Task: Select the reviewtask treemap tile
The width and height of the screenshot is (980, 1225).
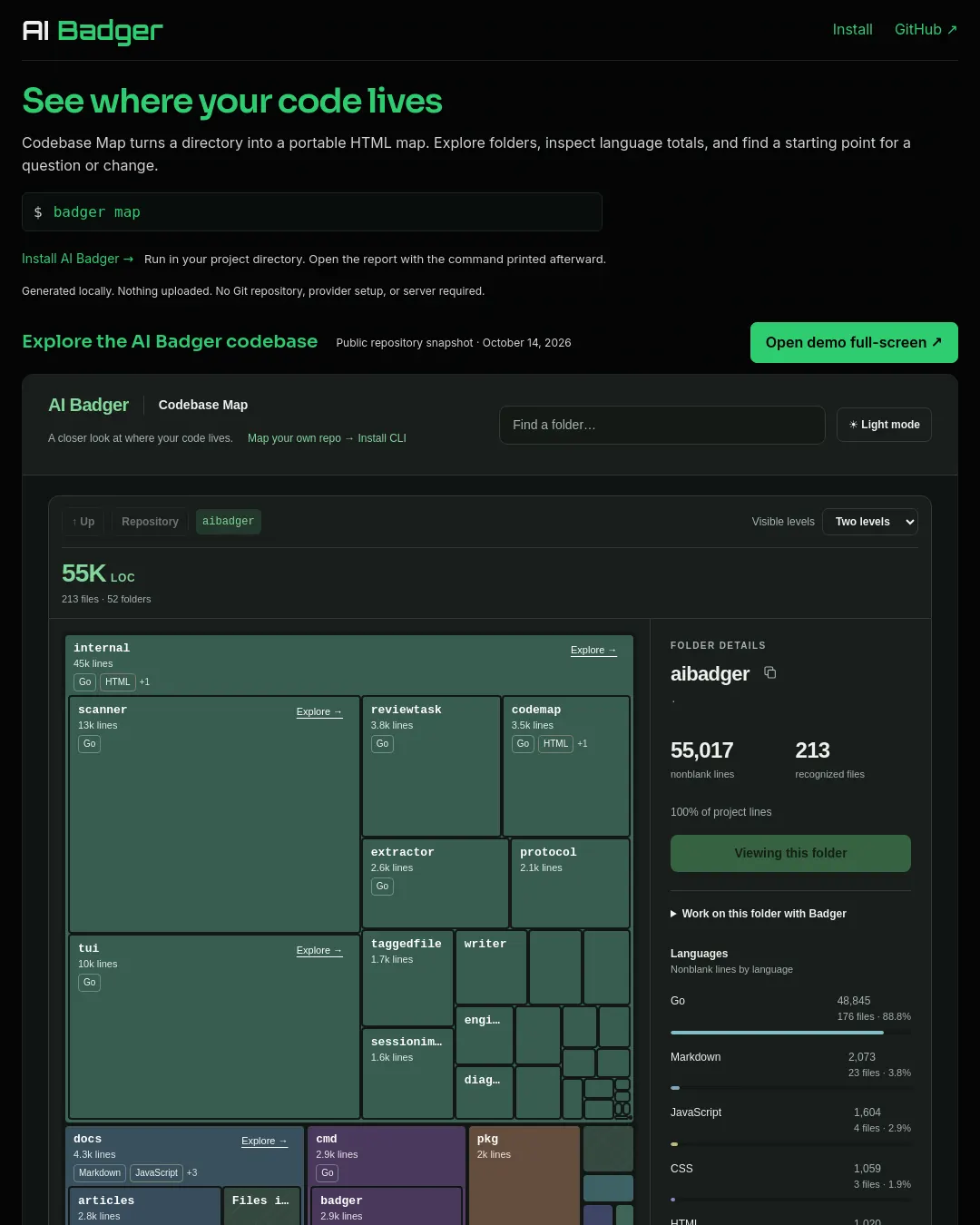Action: [x=431, y=766]
